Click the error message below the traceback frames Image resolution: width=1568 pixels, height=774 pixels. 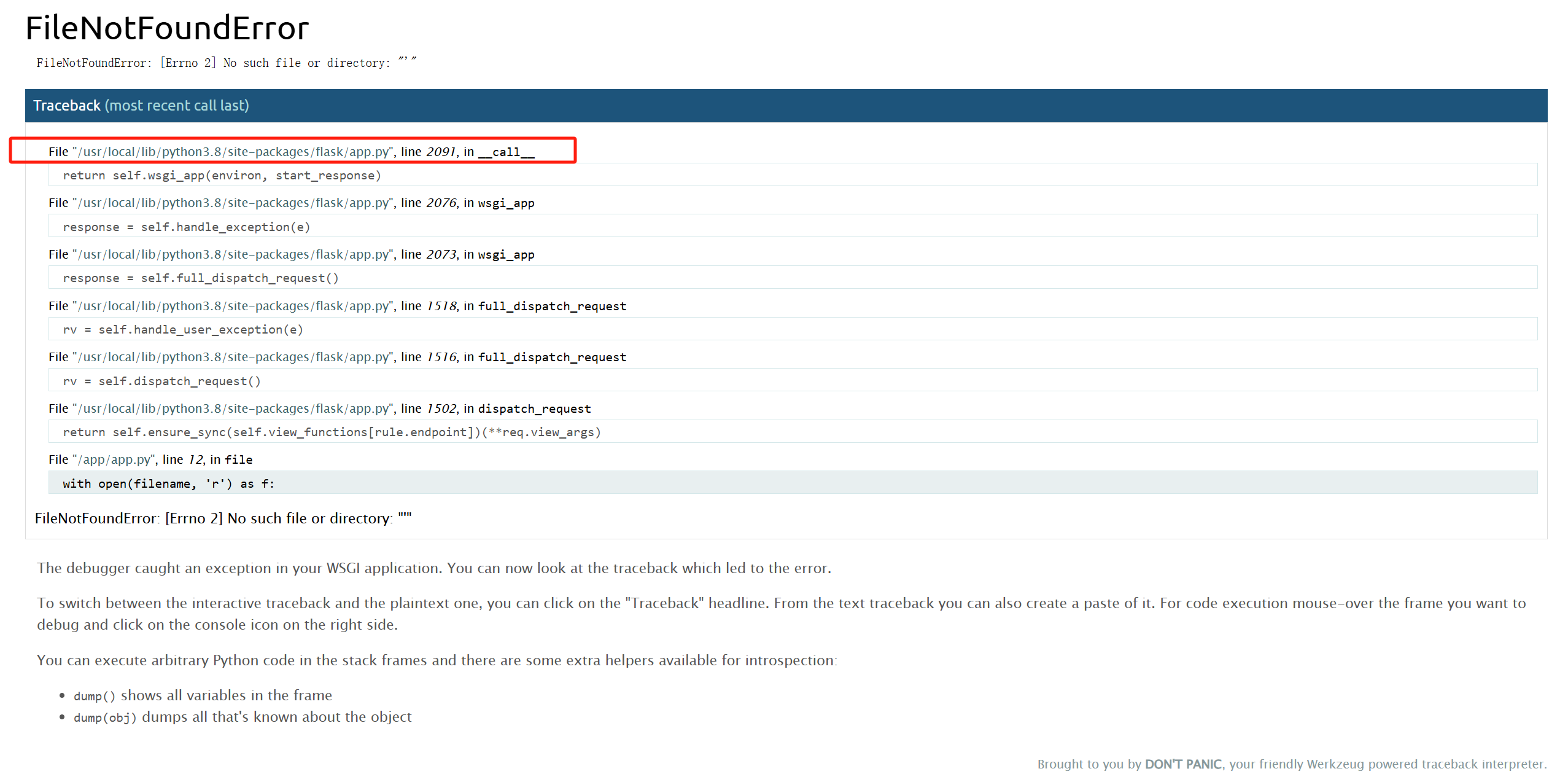tap(223, 518)
